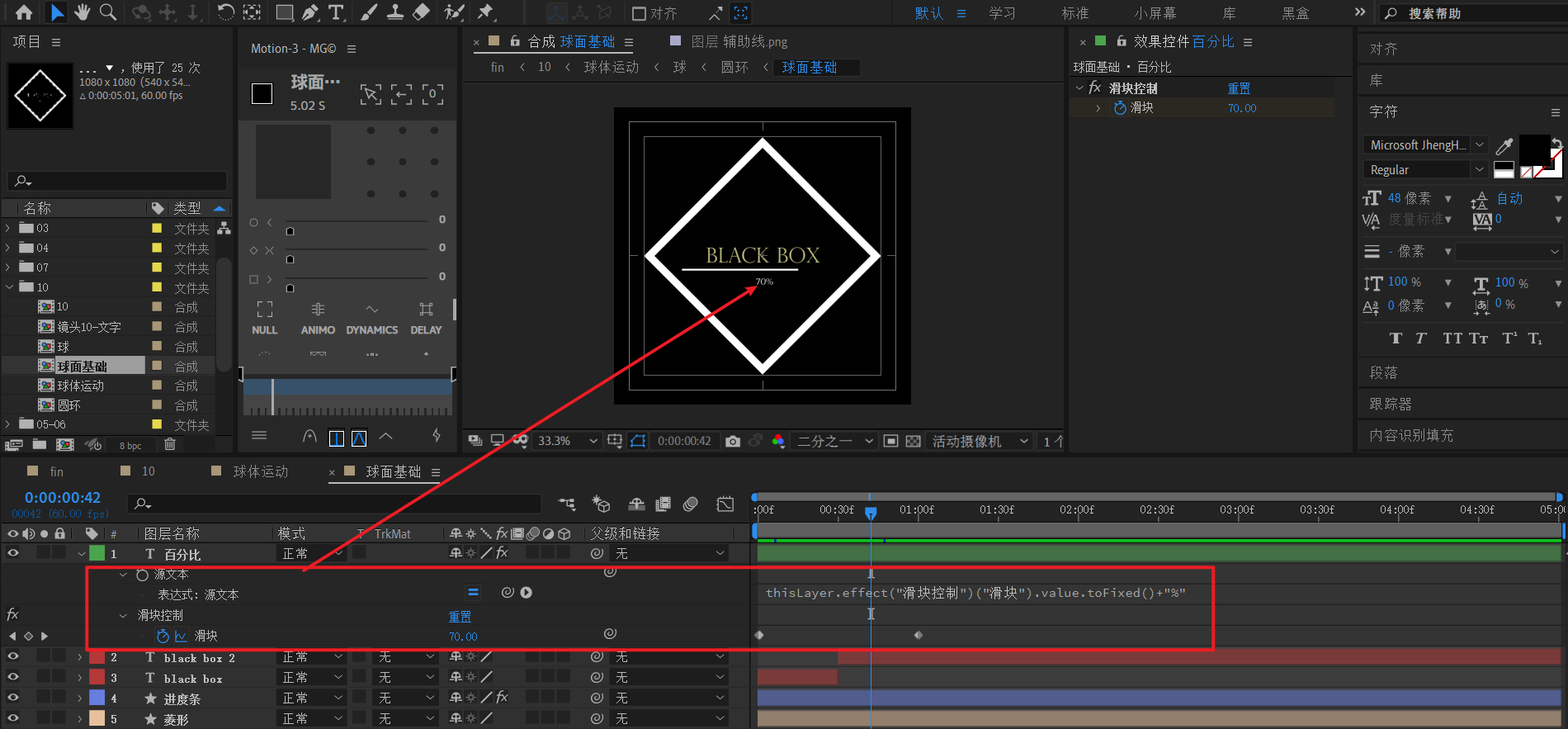The image size is (1568, 729).
Task: Hide the 菱形 layer
Action: (13, 718)
